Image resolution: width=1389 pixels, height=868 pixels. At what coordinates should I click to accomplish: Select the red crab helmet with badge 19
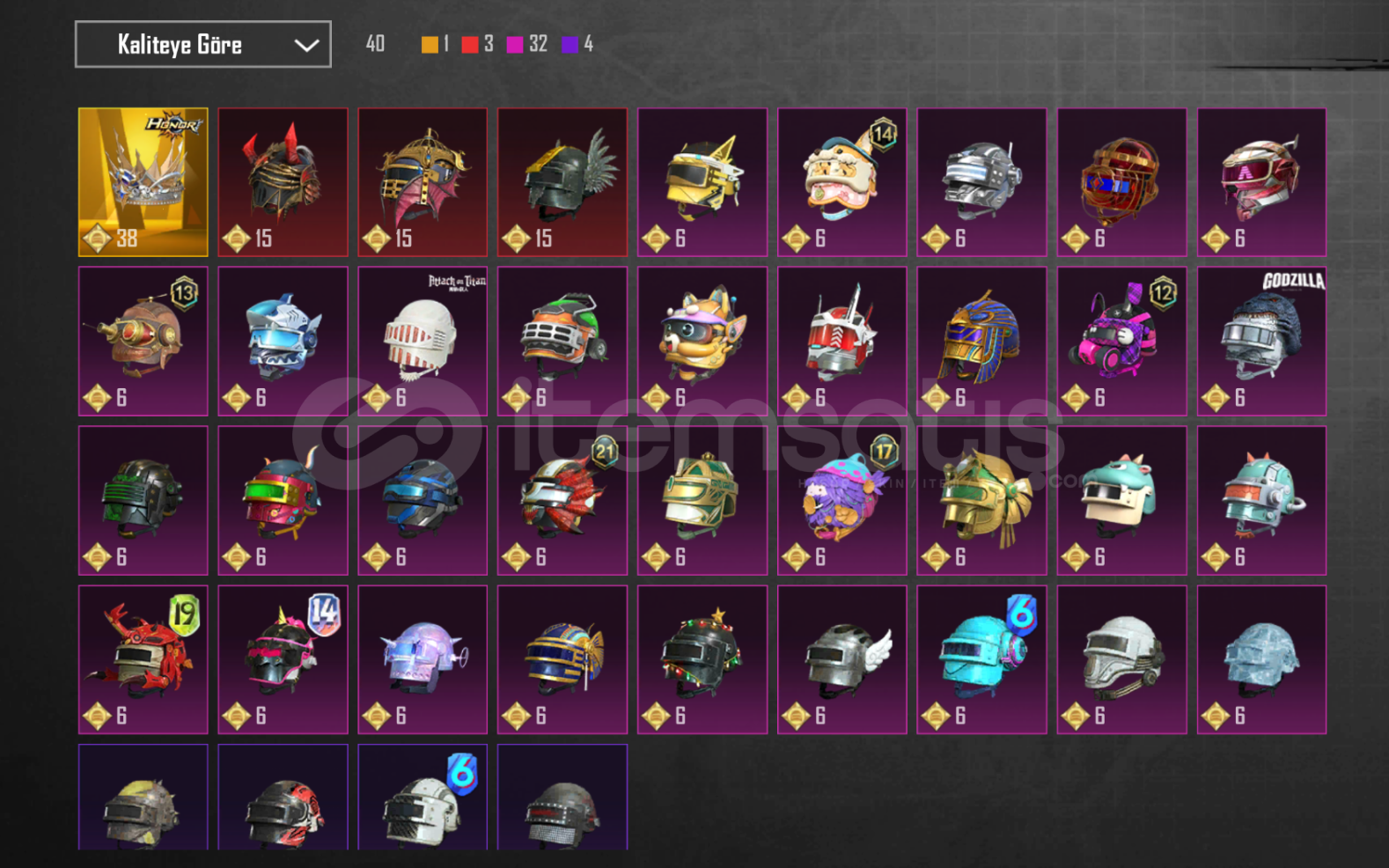pyautogui.click(x=143, y=659)
